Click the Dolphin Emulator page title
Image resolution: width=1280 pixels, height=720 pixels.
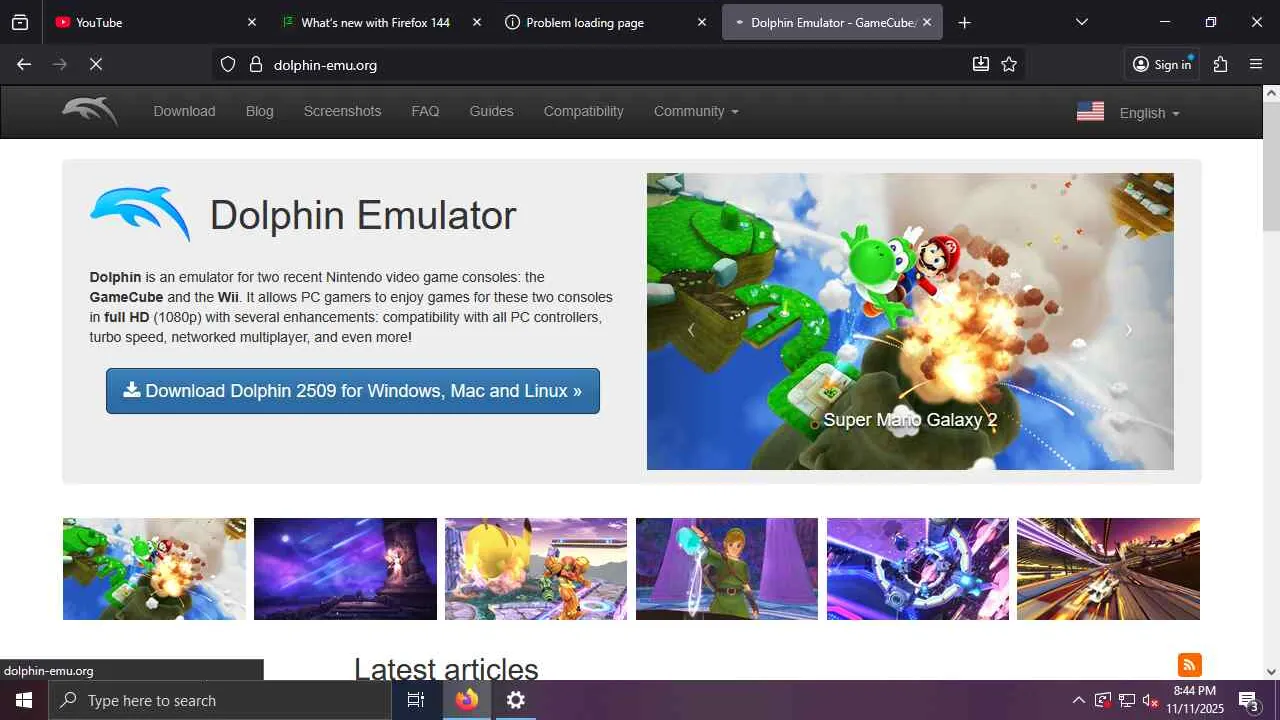pos(363,215)
